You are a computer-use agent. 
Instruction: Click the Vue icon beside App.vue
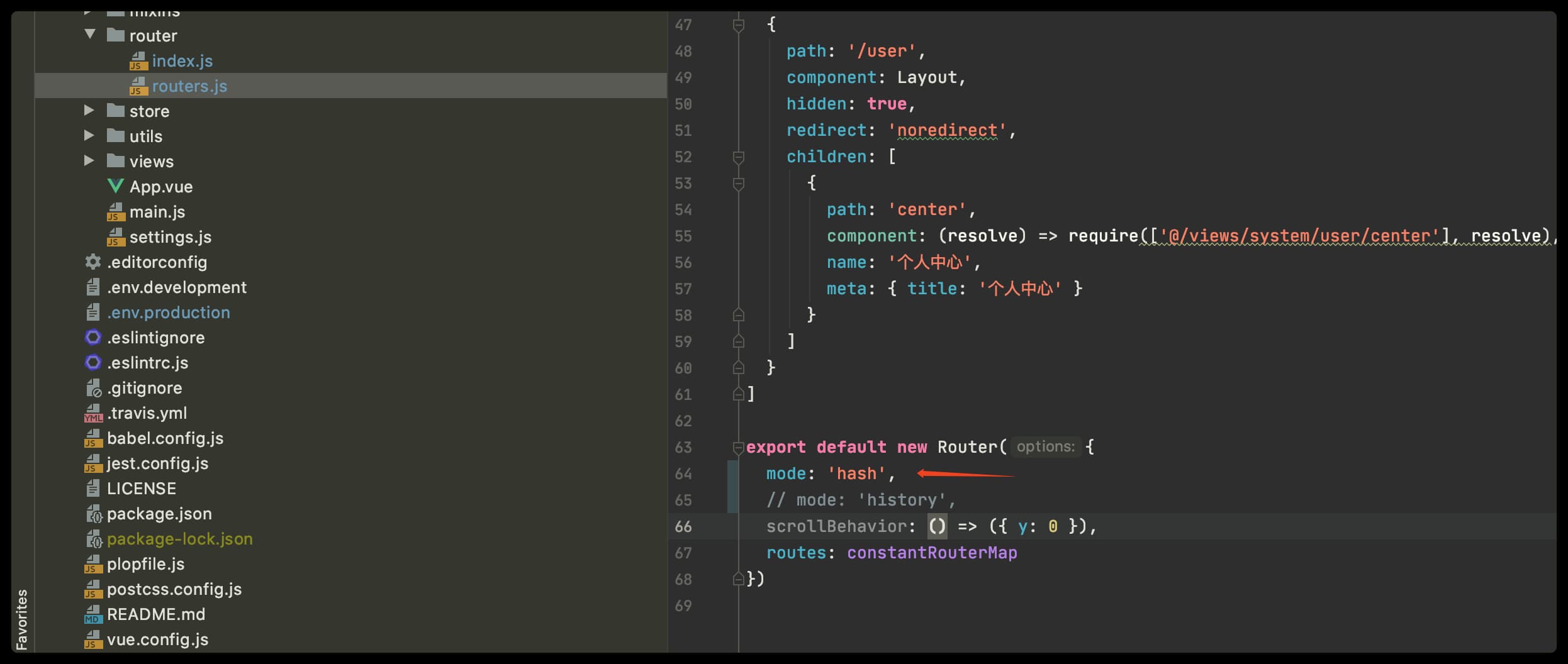(115, 186)
